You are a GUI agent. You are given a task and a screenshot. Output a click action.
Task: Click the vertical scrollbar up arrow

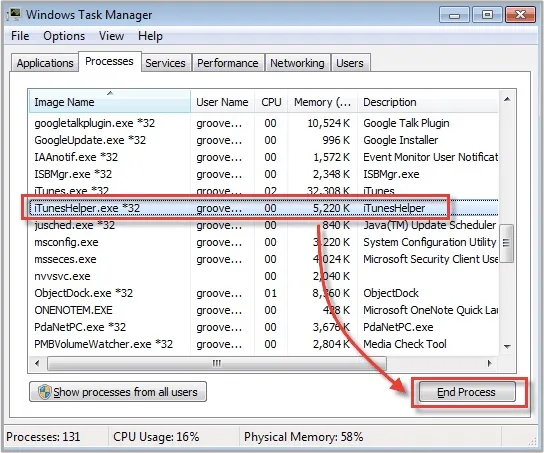(x=507, y=100)
